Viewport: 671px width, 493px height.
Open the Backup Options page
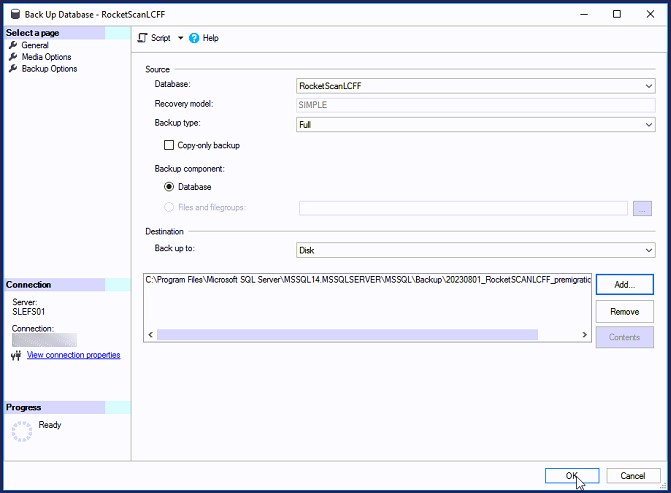pos(49,68)
